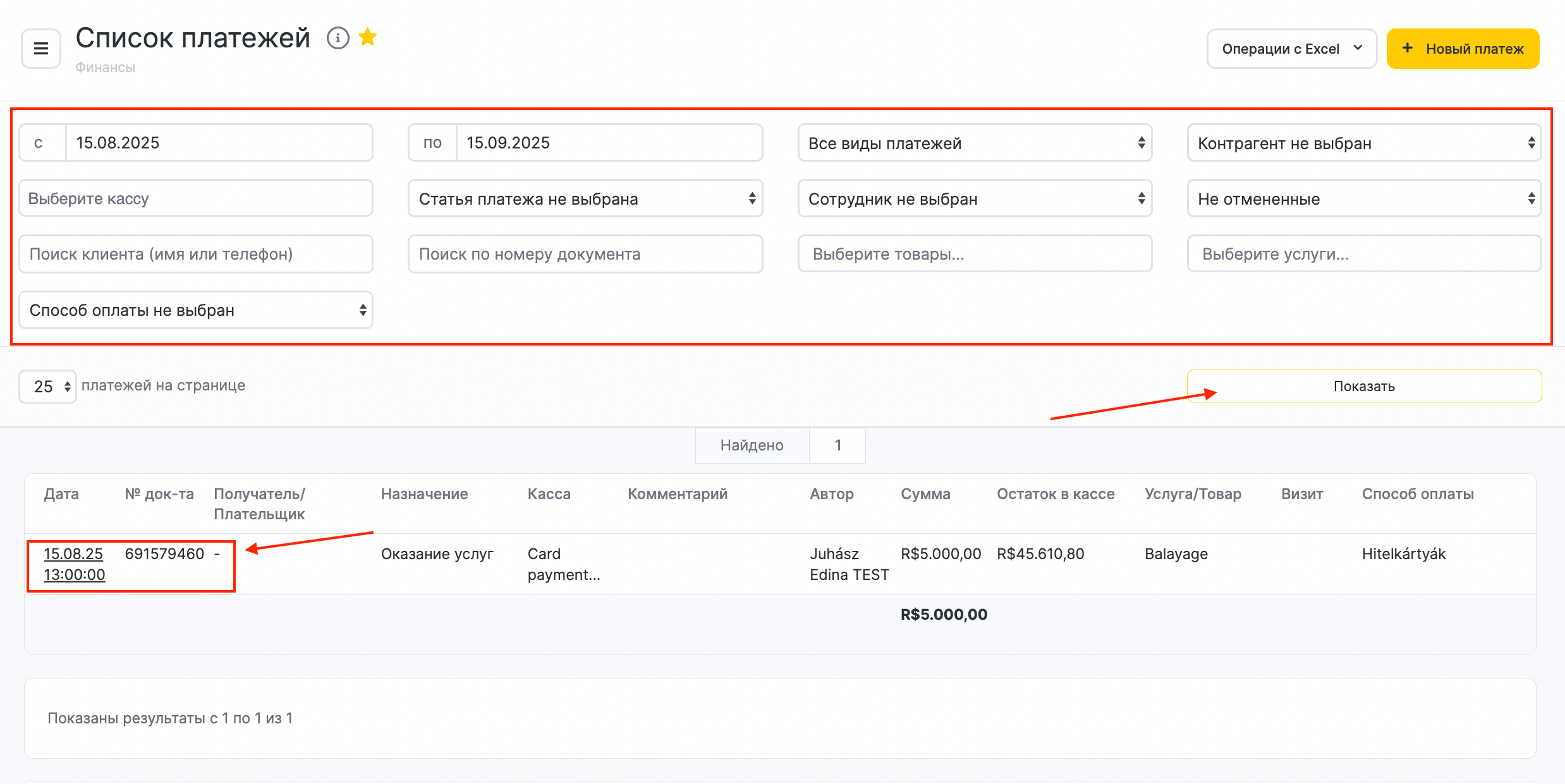Click the Выберите услуги field
This screenshot has width=1565, height=784.
tap(1363, 254)
